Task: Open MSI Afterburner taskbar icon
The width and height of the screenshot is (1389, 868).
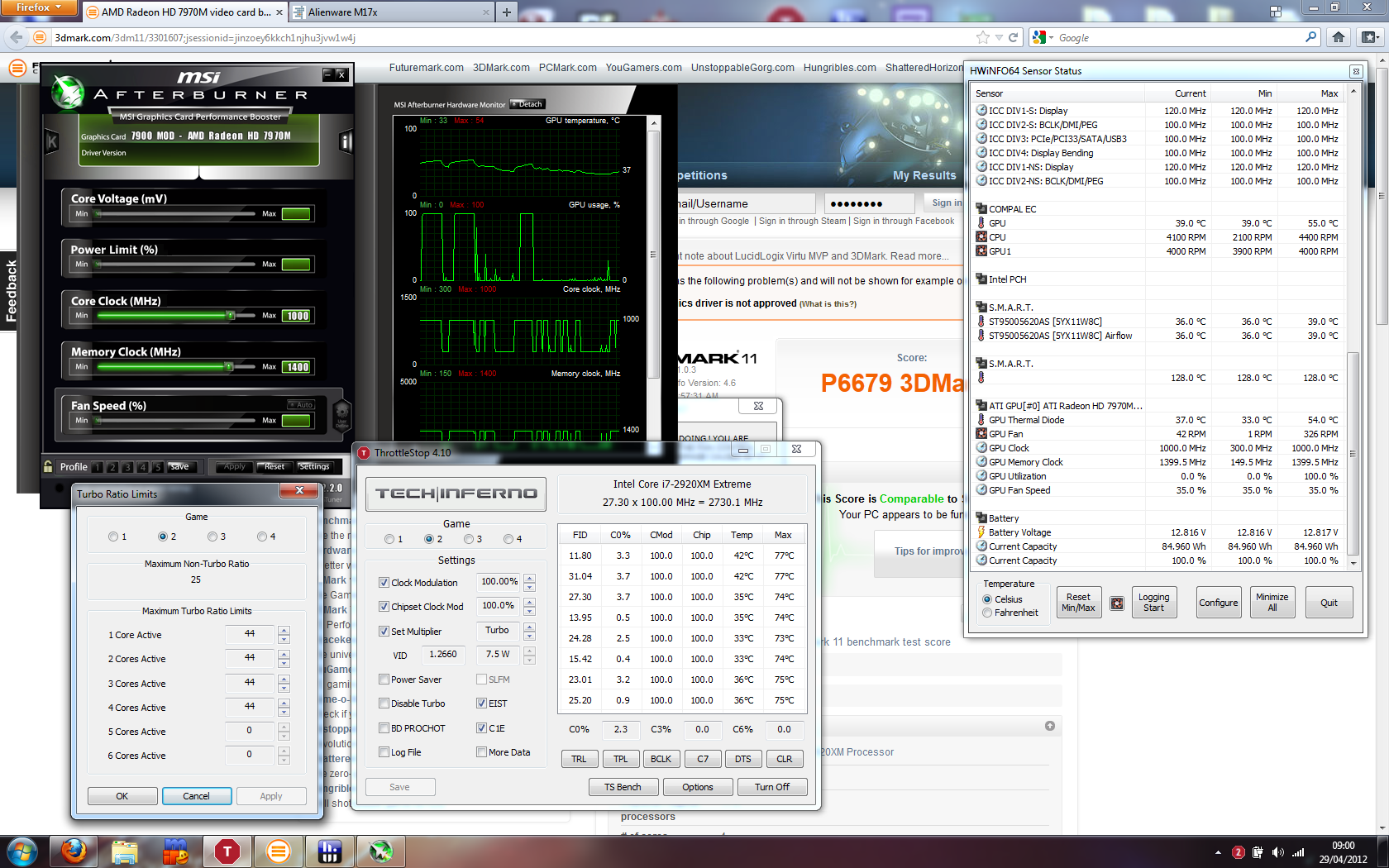Action: click(380, 851)
